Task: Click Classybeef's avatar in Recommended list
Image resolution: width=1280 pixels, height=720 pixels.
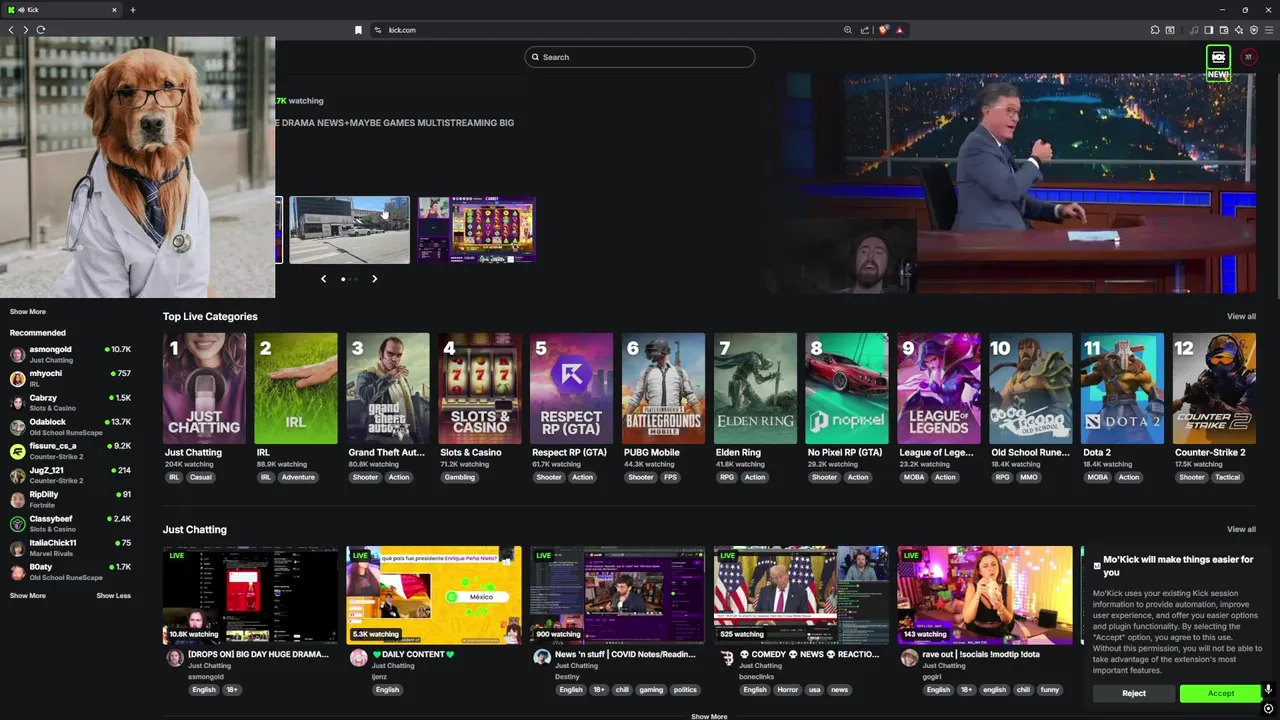Action: pyautogui.click(x=17, y=524)
